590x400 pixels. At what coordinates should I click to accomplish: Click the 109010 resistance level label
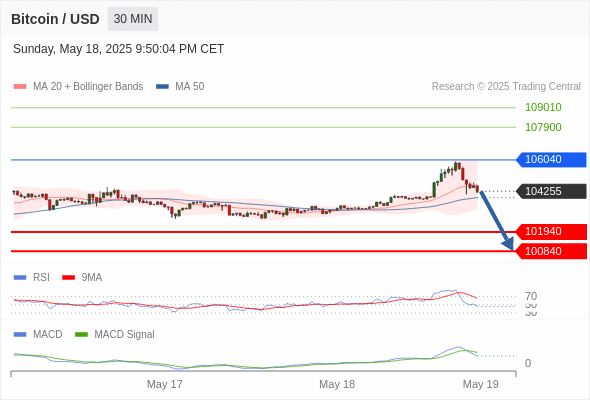pyautogui.click(x=543, y=107)
